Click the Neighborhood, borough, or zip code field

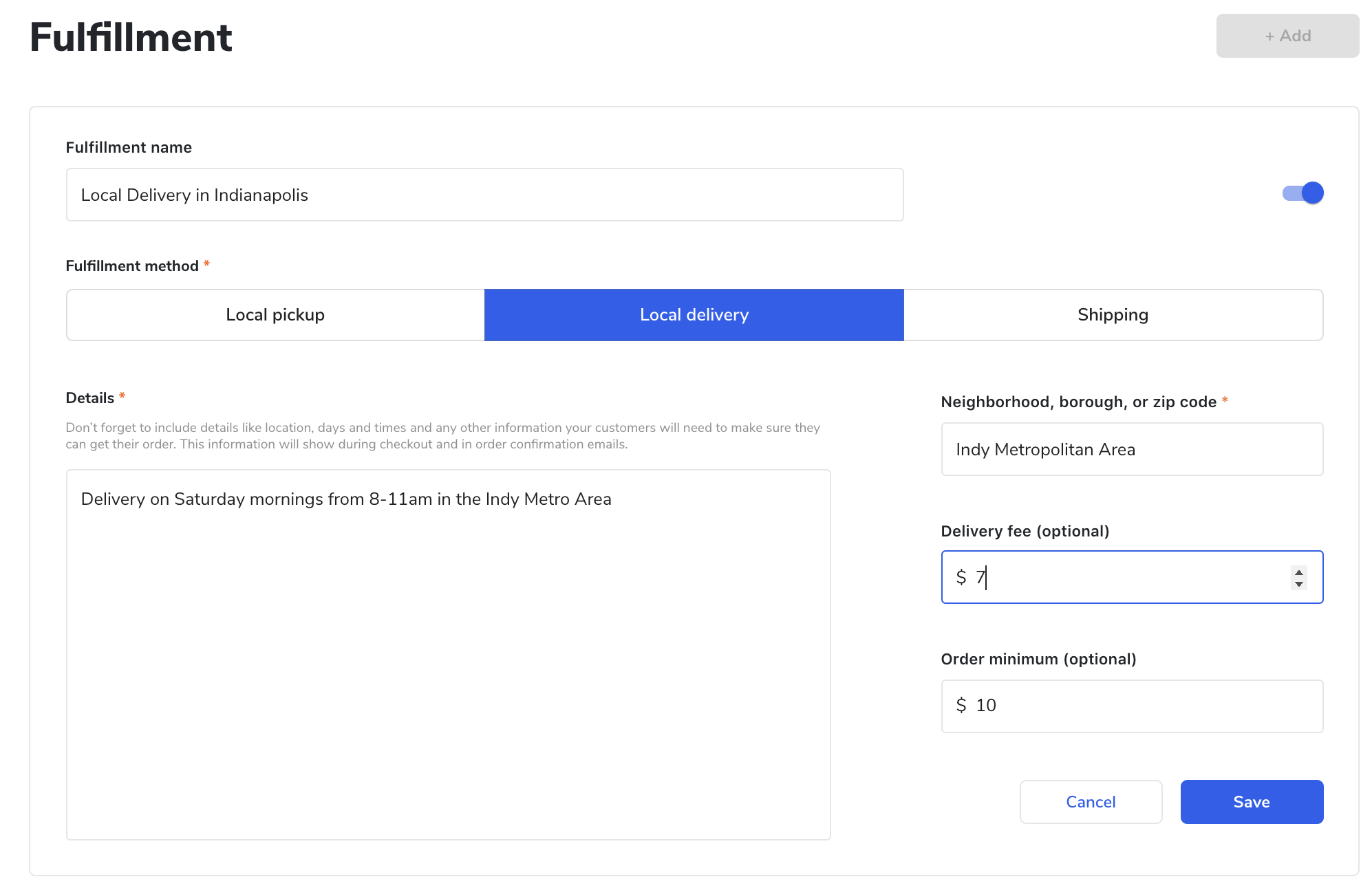[x=1132, y=449]
